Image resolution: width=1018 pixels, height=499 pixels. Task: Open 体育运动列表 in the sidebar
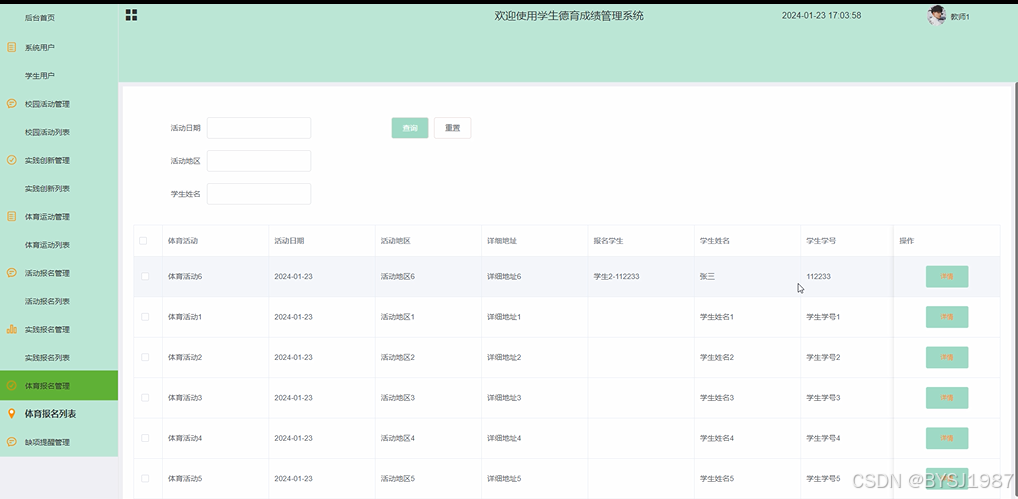(x=47, y=245)
